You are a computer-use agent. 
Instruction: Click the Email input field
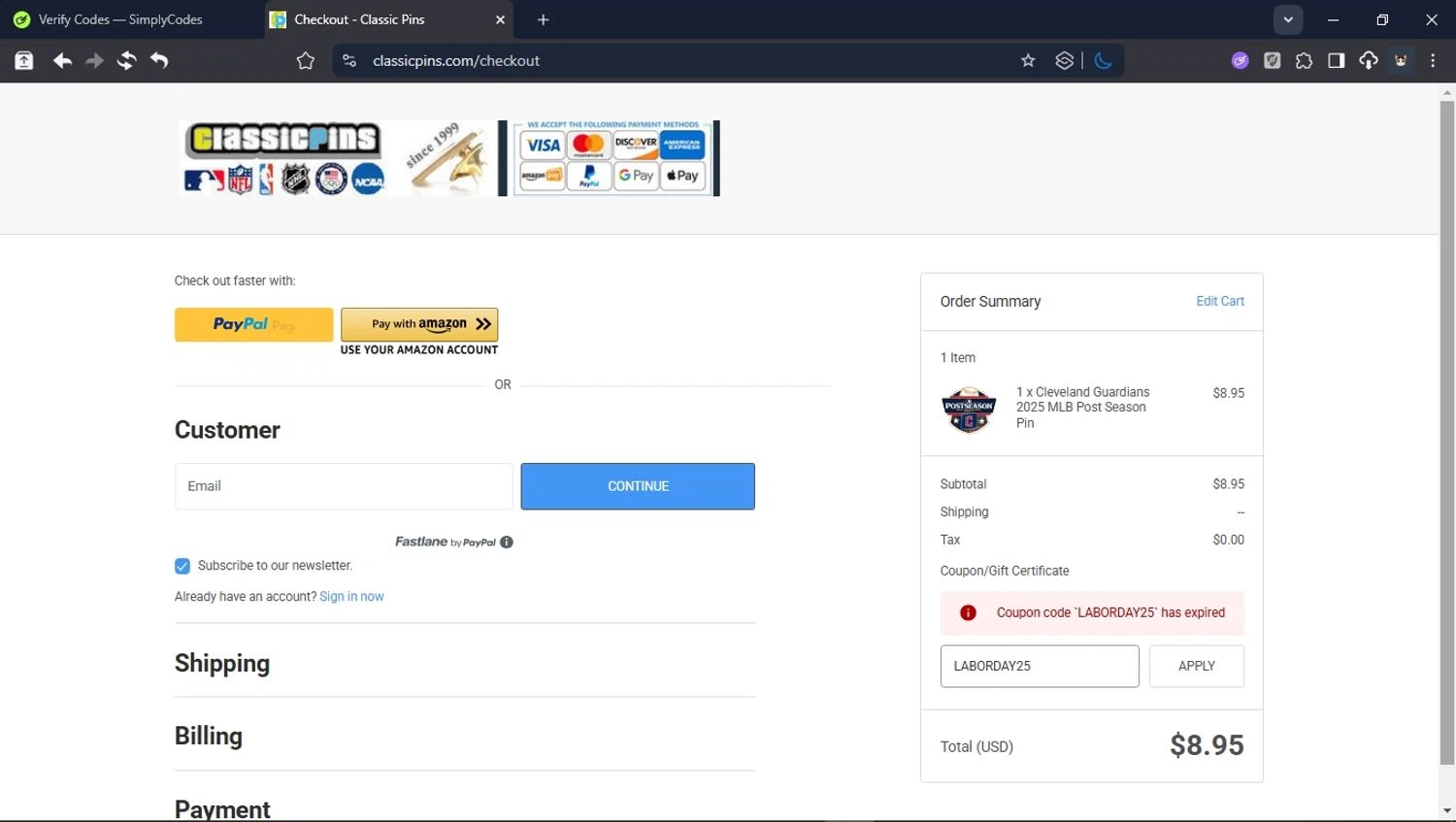(x=344, y=486)
